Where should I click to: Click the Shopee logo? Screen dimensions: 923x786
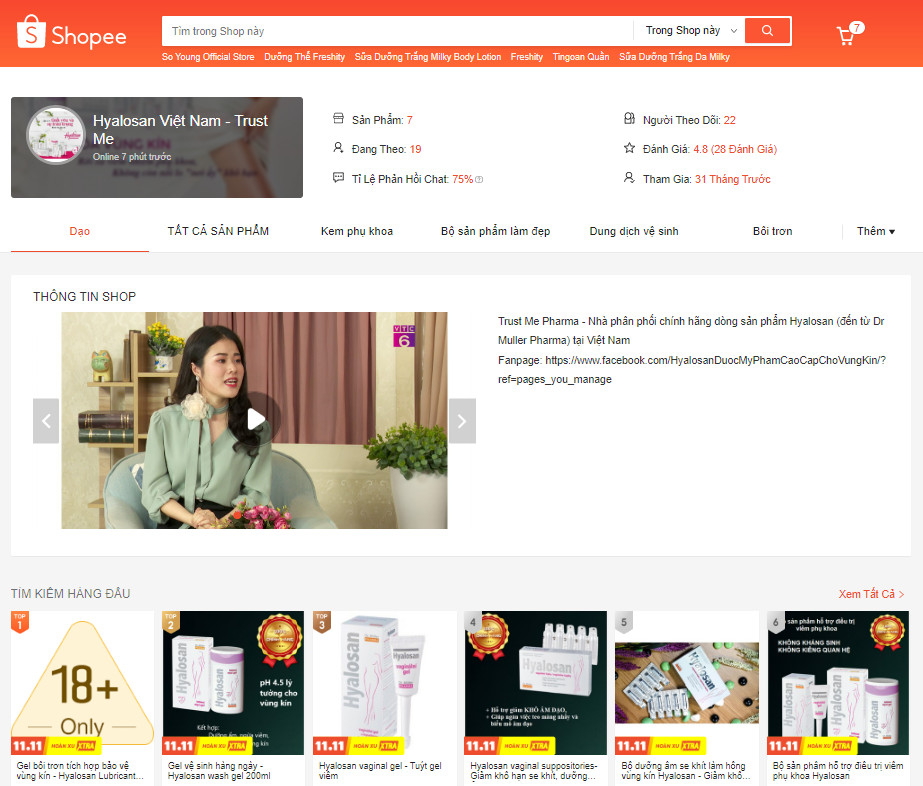tap(71, 32)
